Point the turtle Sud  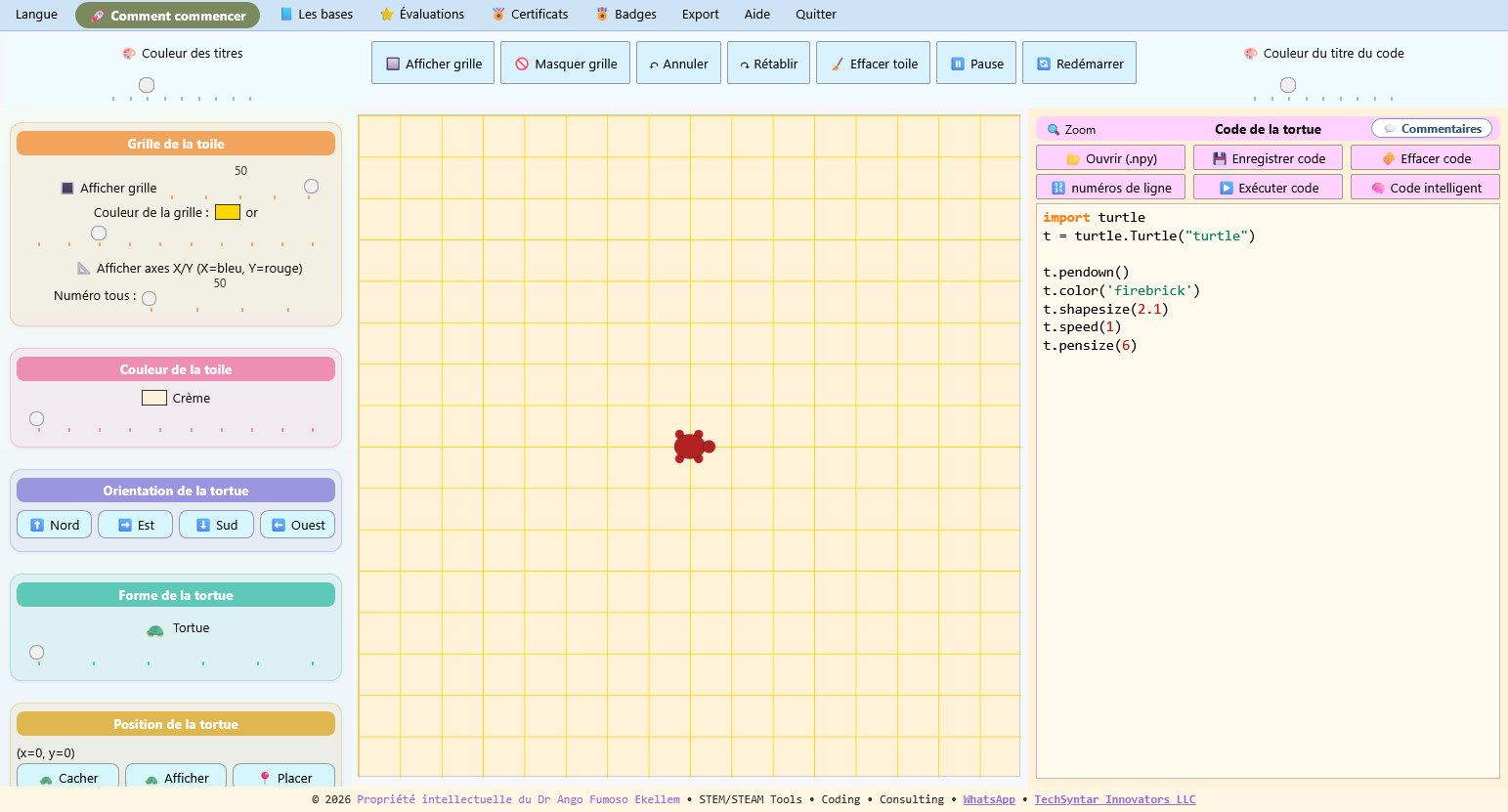click(x=216, y=525)
